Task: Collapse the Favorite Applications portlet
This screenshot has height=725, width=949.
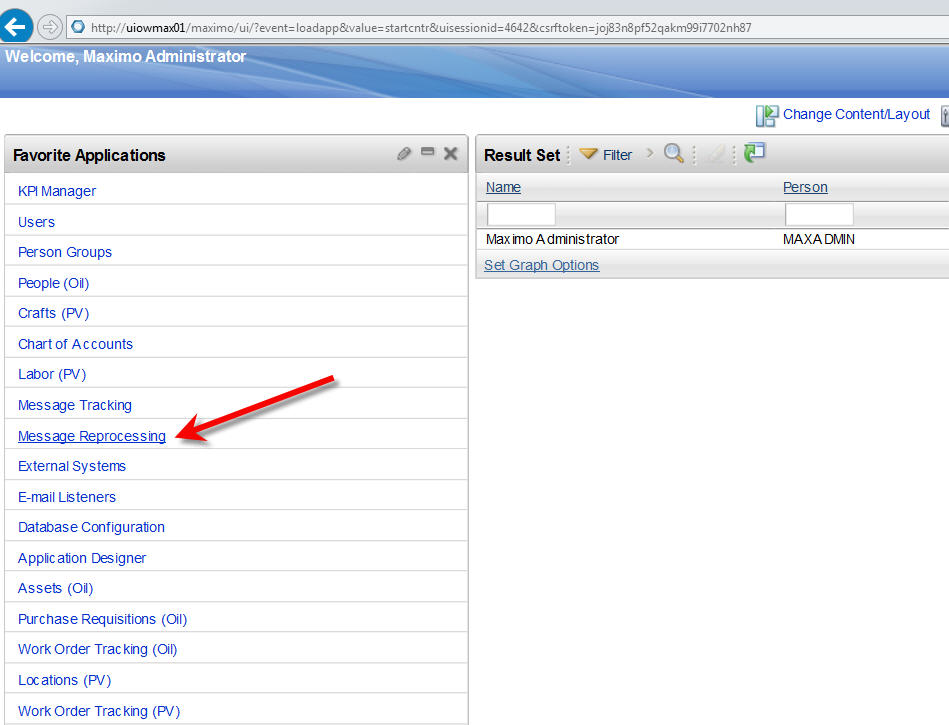Action: 427,153
